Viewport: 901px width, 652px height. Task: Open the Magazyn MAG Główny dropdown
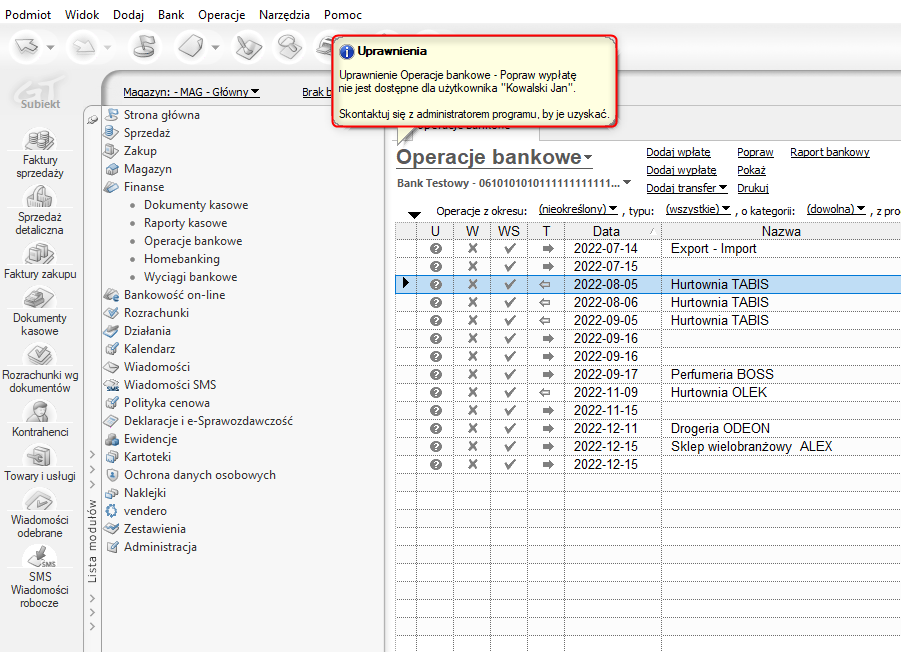pos(191,92)
